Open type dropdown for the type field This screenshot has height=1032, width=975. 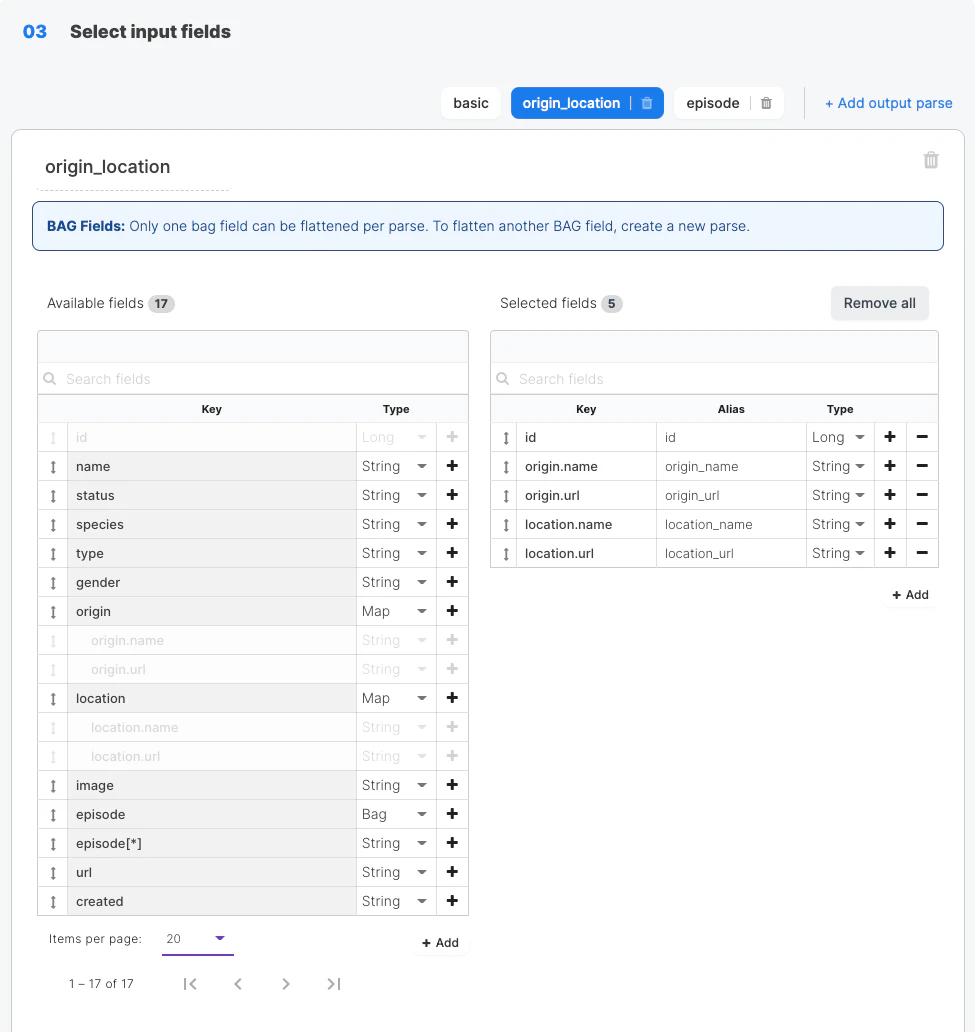click(395, 553)
